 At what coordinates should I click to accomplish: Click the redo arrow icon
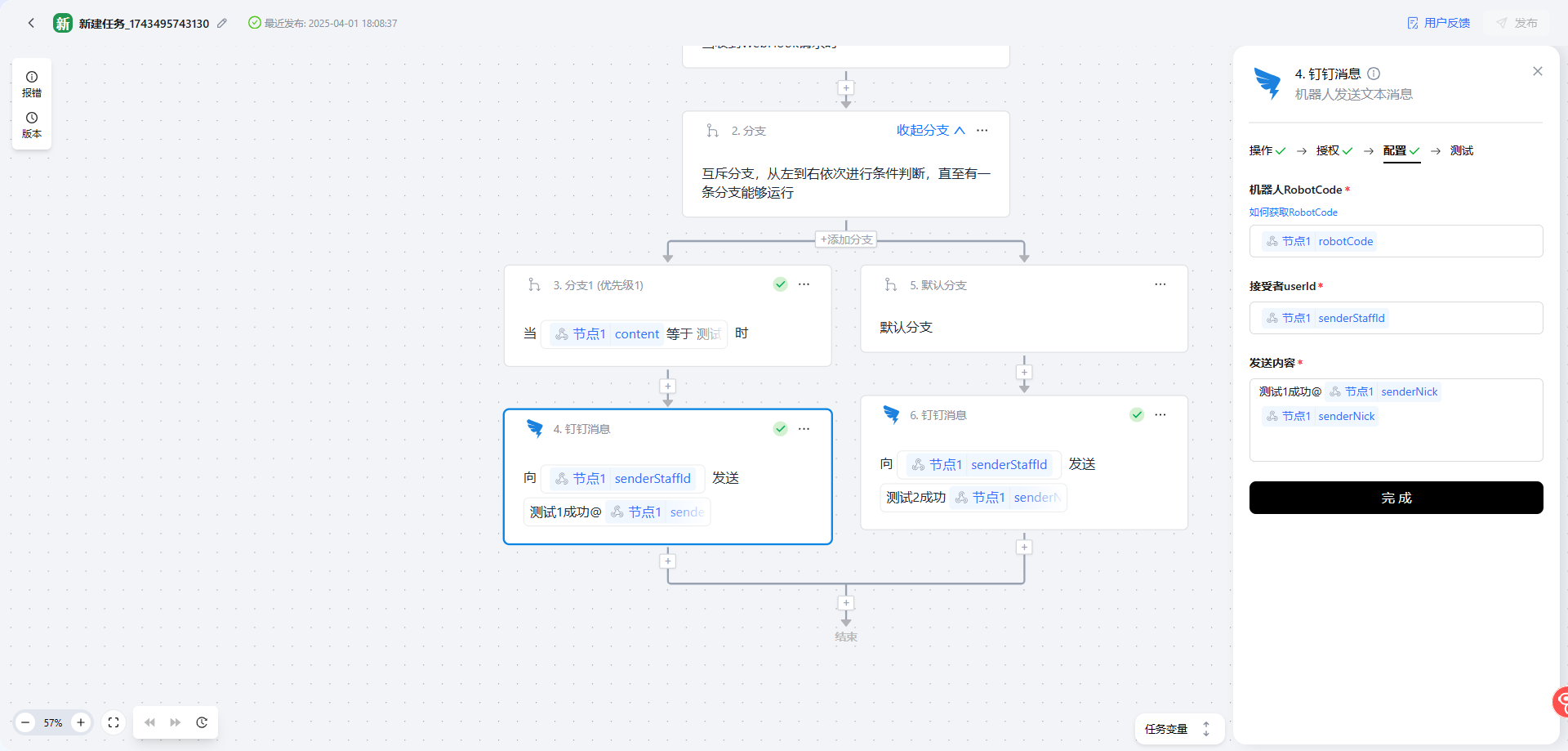(x=176, y=722)
